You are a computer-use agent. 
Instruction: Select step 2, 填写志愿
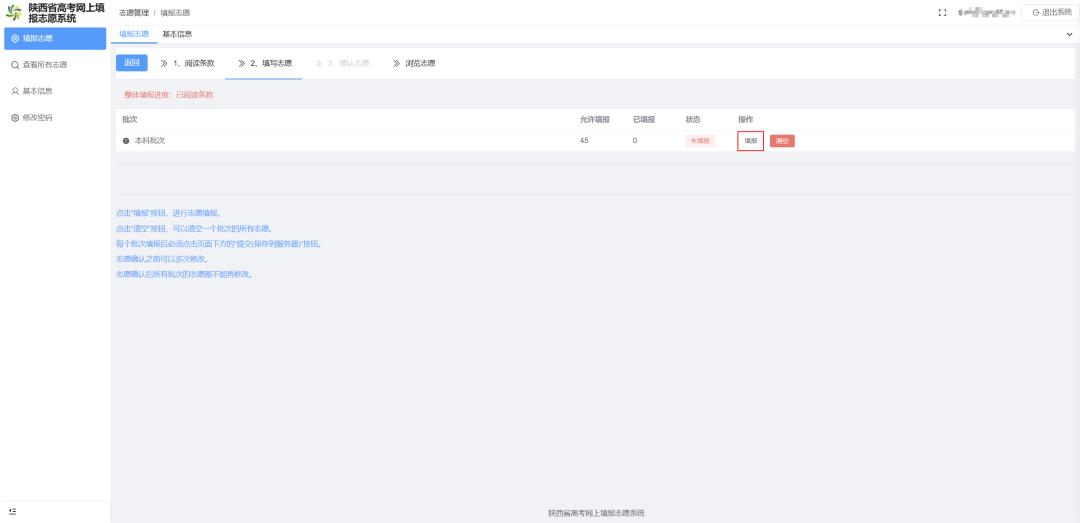click(x=265, y=63)
